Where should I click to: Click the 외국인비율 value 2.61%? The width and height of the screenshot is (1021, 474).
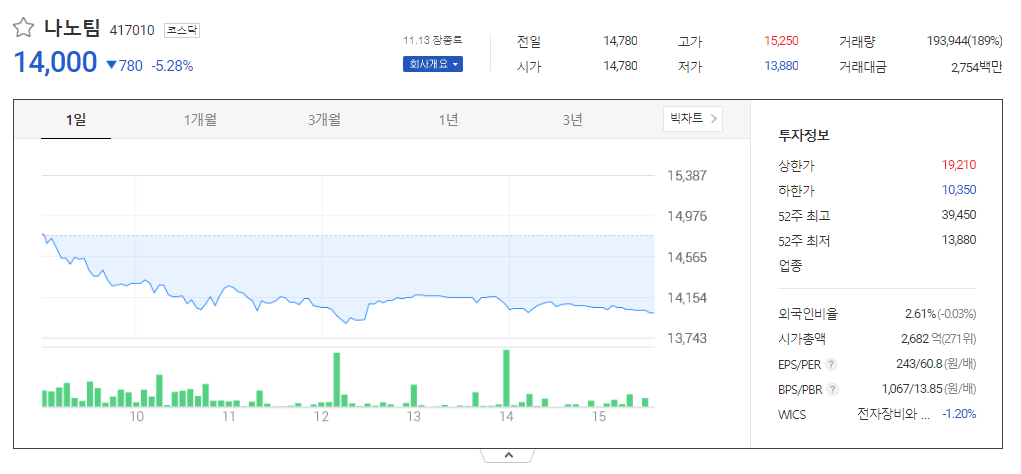(920, 314)
